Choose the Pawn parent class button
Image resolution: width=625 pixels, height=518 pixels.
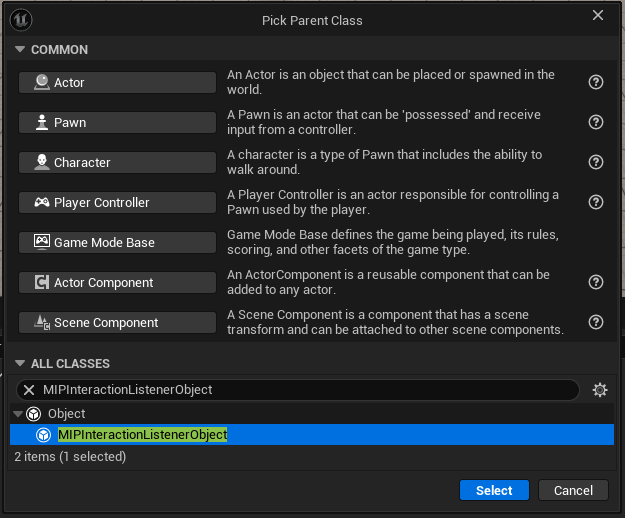pos(117,122)
